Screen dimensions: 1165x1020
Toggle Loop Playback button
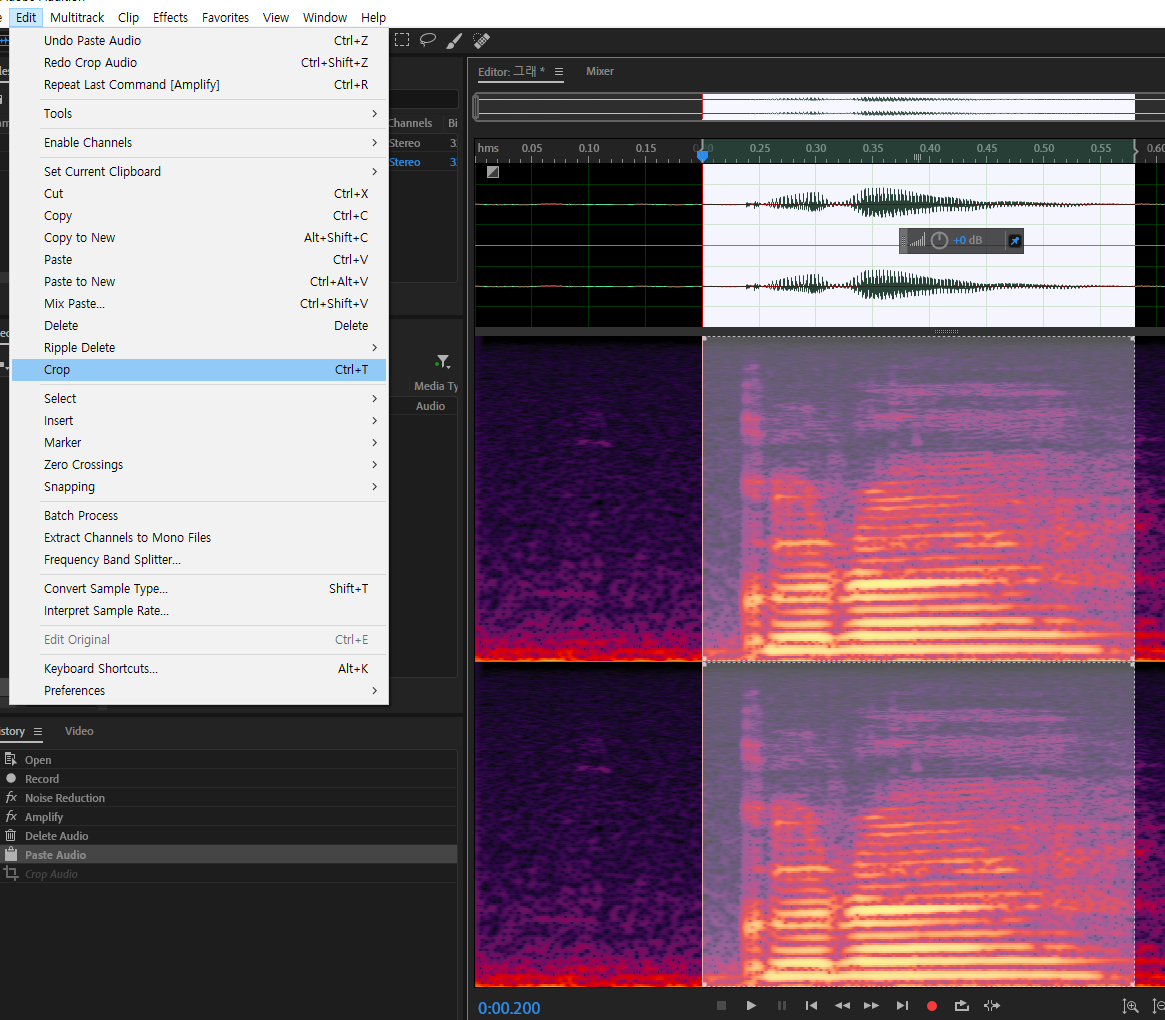961,1006
